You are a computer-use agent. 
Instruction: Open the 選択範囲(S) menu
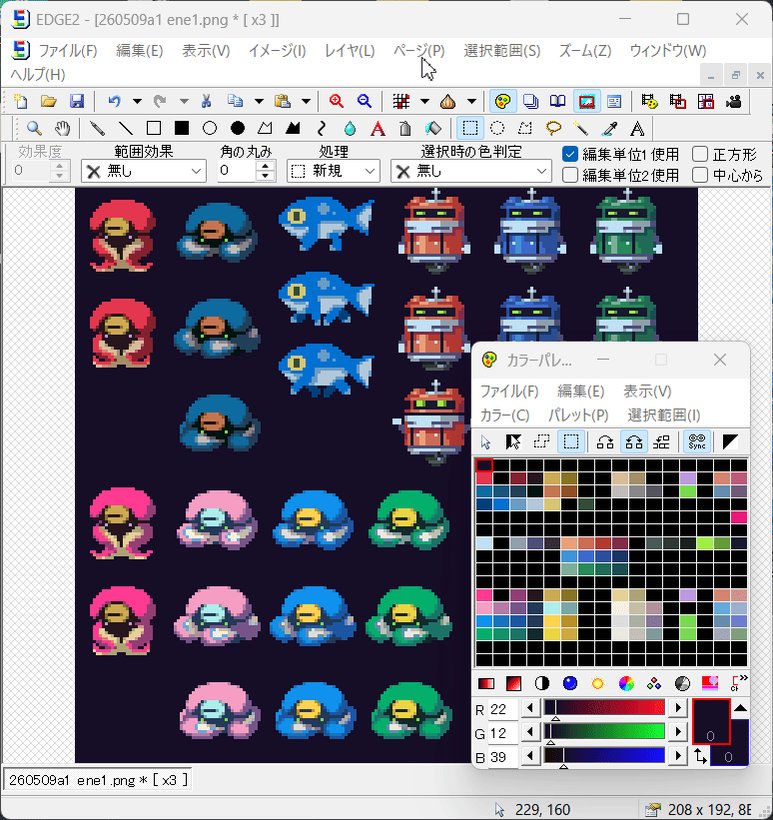502,51
